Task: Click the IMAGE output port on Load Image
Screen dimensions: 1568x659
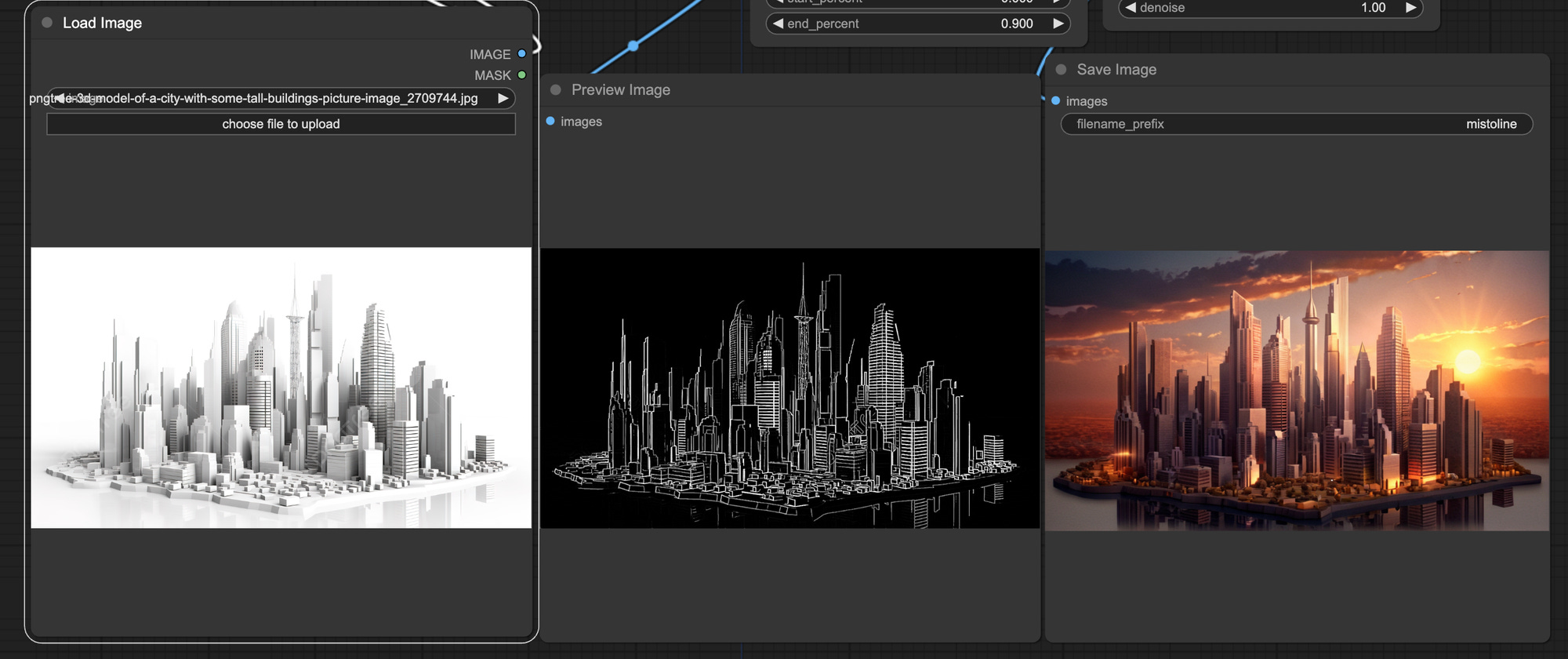Action: (521, 54)
